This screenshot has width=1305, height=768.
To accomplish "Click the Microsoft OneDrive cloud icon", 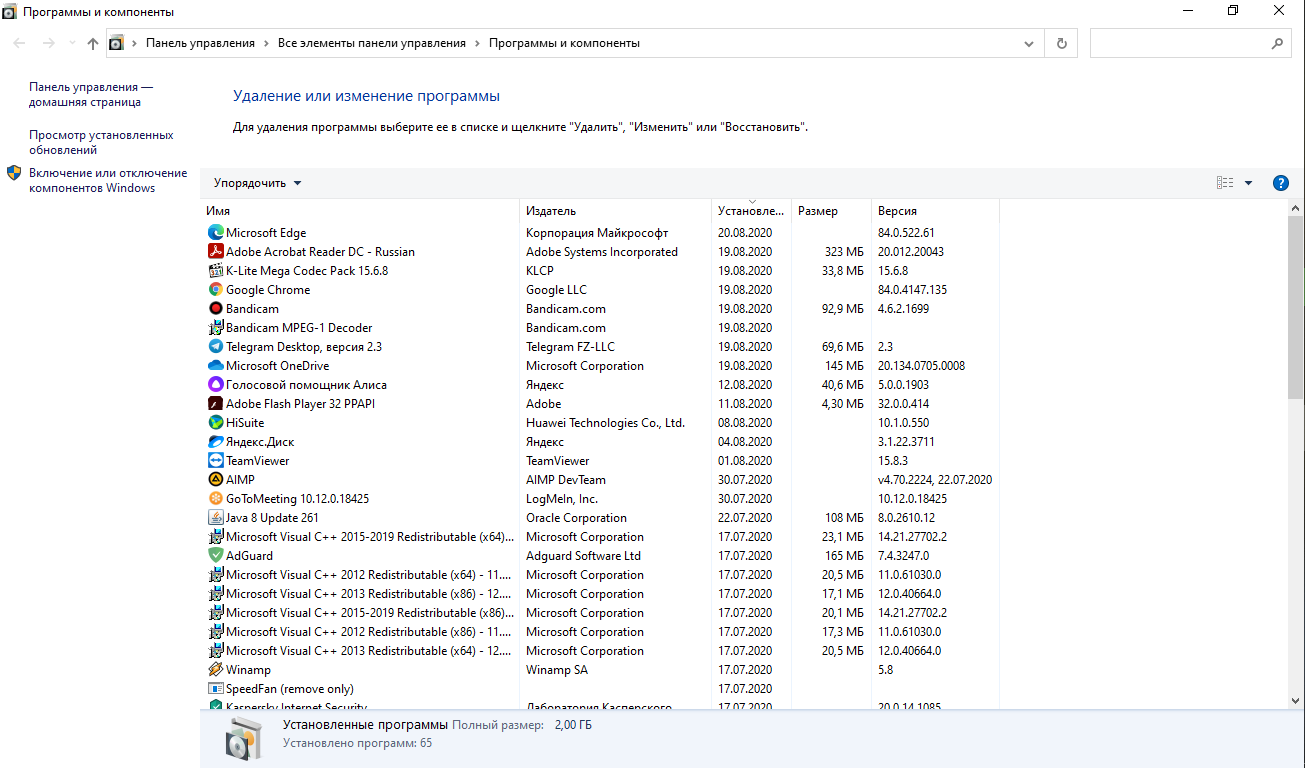I will point(215,366).
